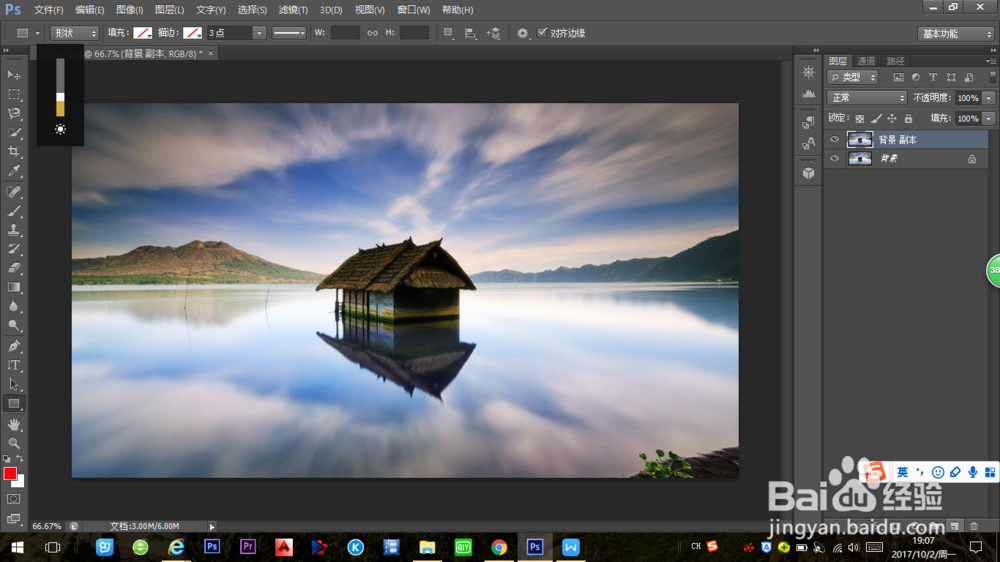Select the Gradient tool
Image resolution: width=1000 pixels, height=562 pixels.
14,287
